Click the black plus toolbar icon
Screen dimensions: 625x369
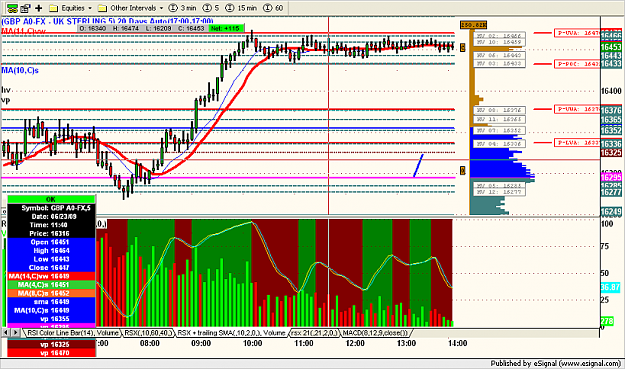click(39, 8)
